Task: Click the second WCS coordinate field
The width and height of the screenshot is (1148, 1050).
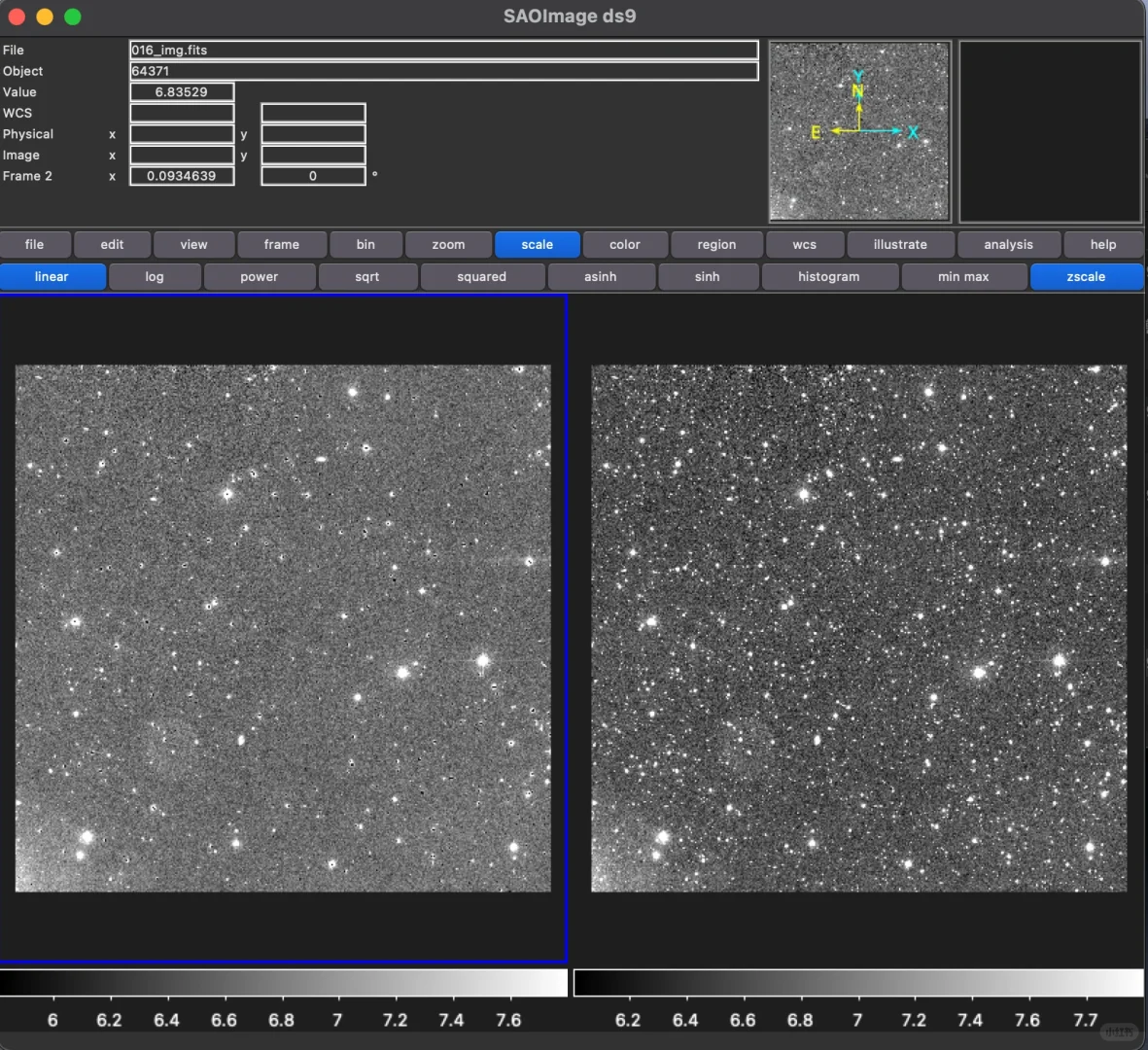Action: point(313,113)
